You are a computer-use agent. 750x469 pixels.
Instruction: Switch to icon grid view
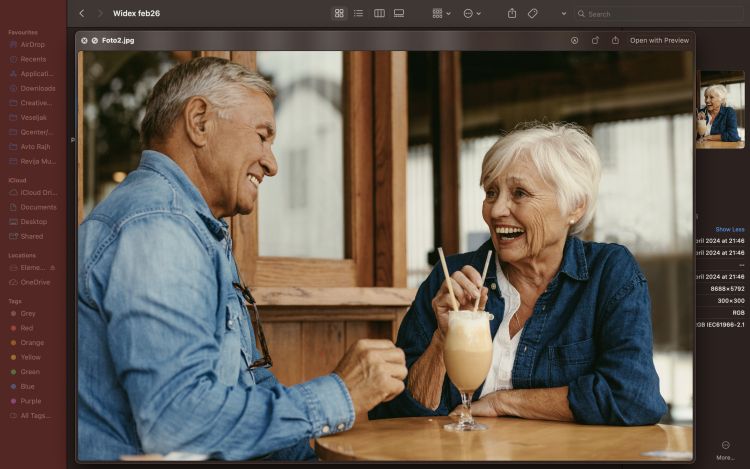[339, 13]
